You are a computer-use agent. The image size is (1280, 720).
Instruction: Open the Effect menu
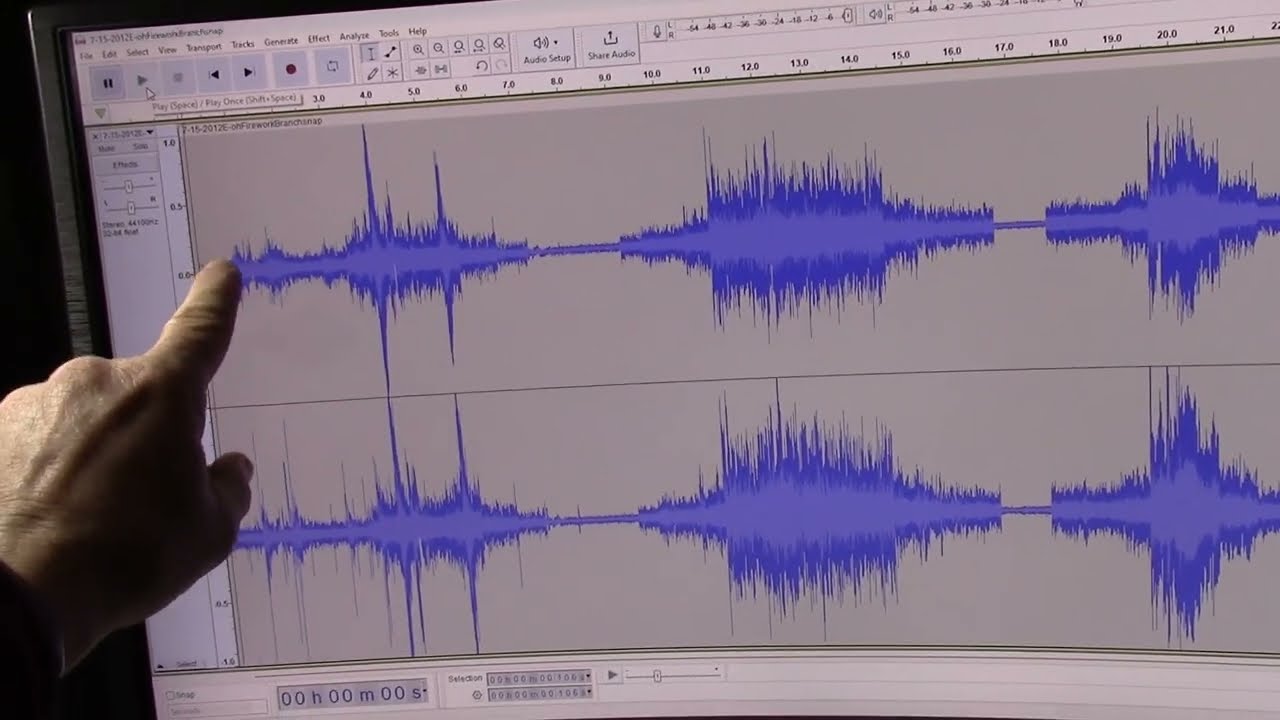point(319,39)
